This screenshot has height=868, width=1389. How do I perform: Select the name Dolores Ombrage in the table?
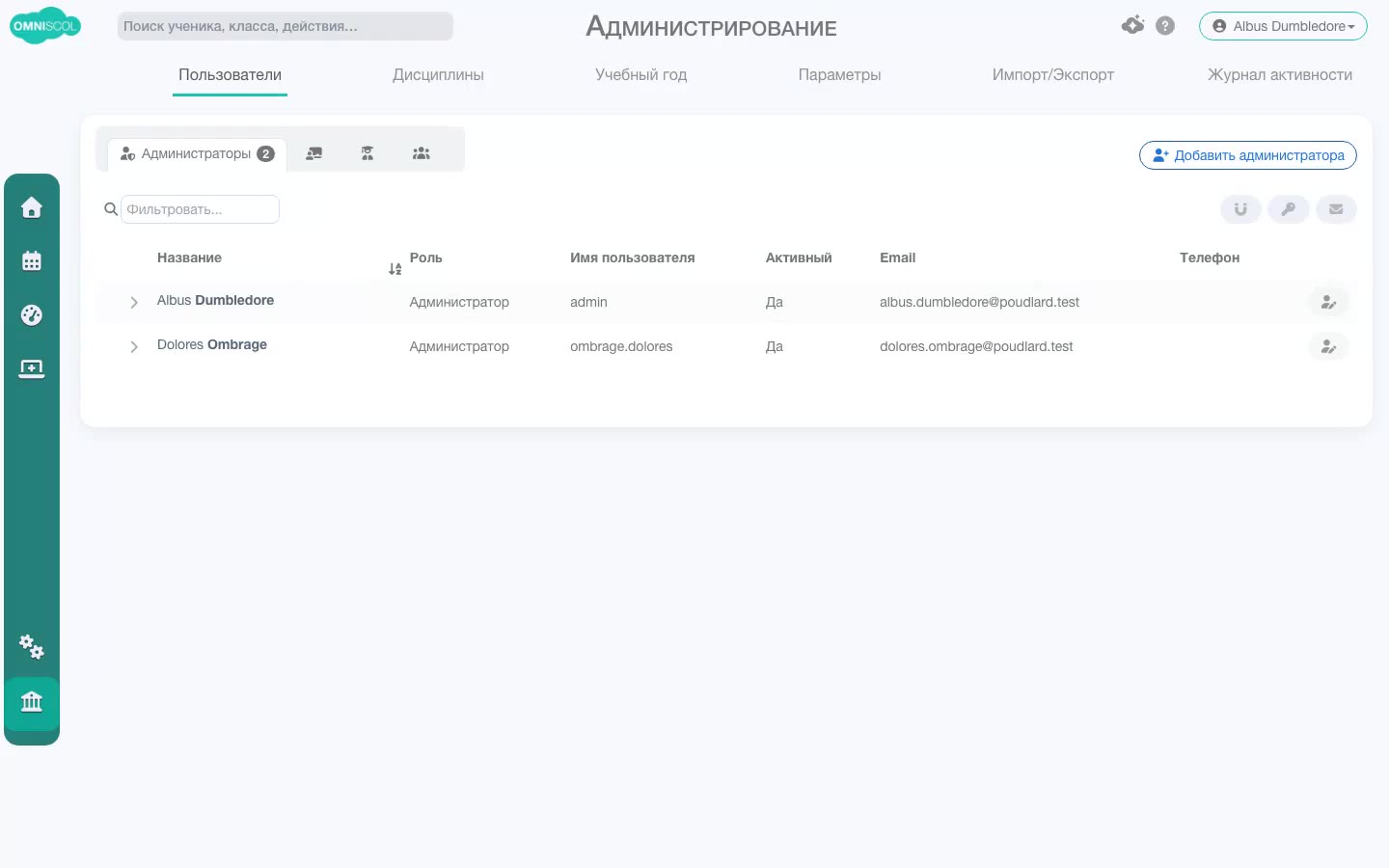coord(212,344)
